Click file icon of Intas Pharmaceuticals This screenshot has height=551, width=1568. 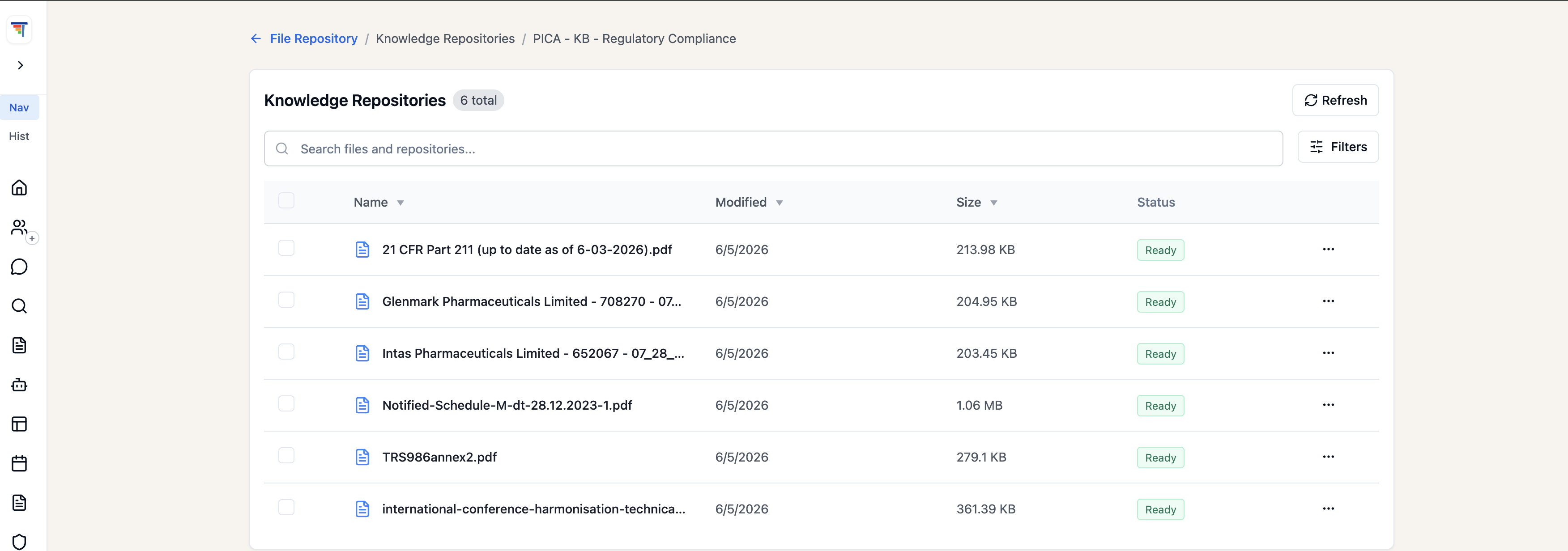[362, 353]
